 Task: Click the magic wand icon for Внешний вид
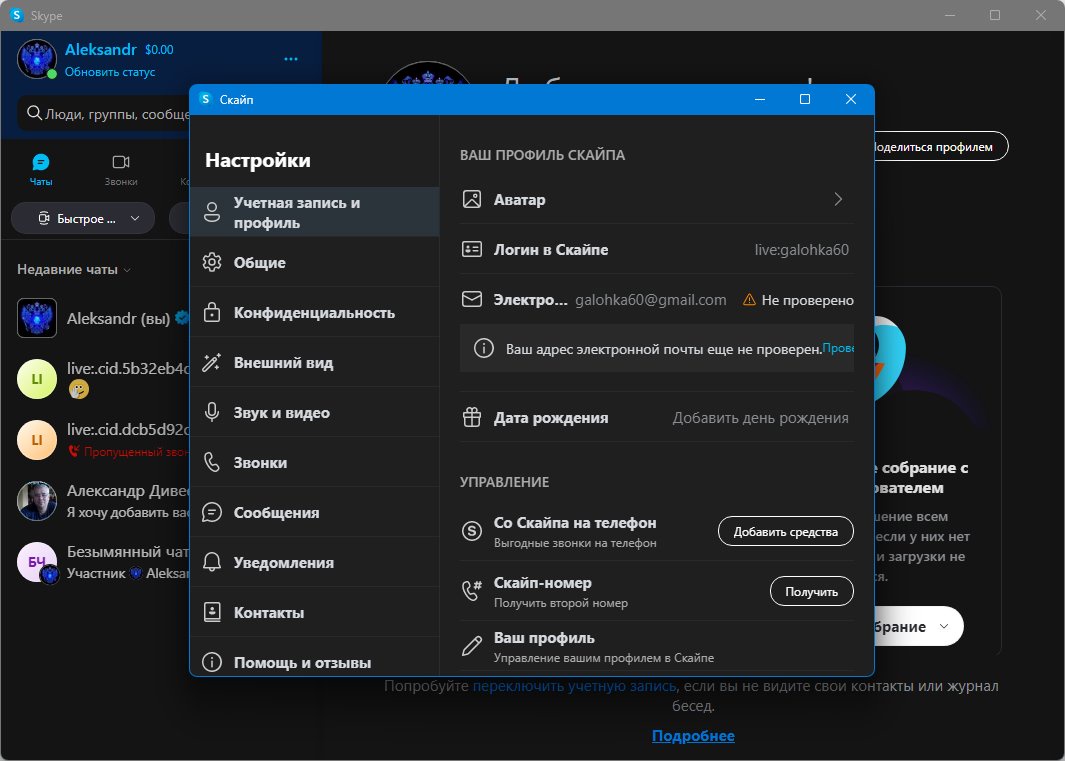click(x=212, y=362)
